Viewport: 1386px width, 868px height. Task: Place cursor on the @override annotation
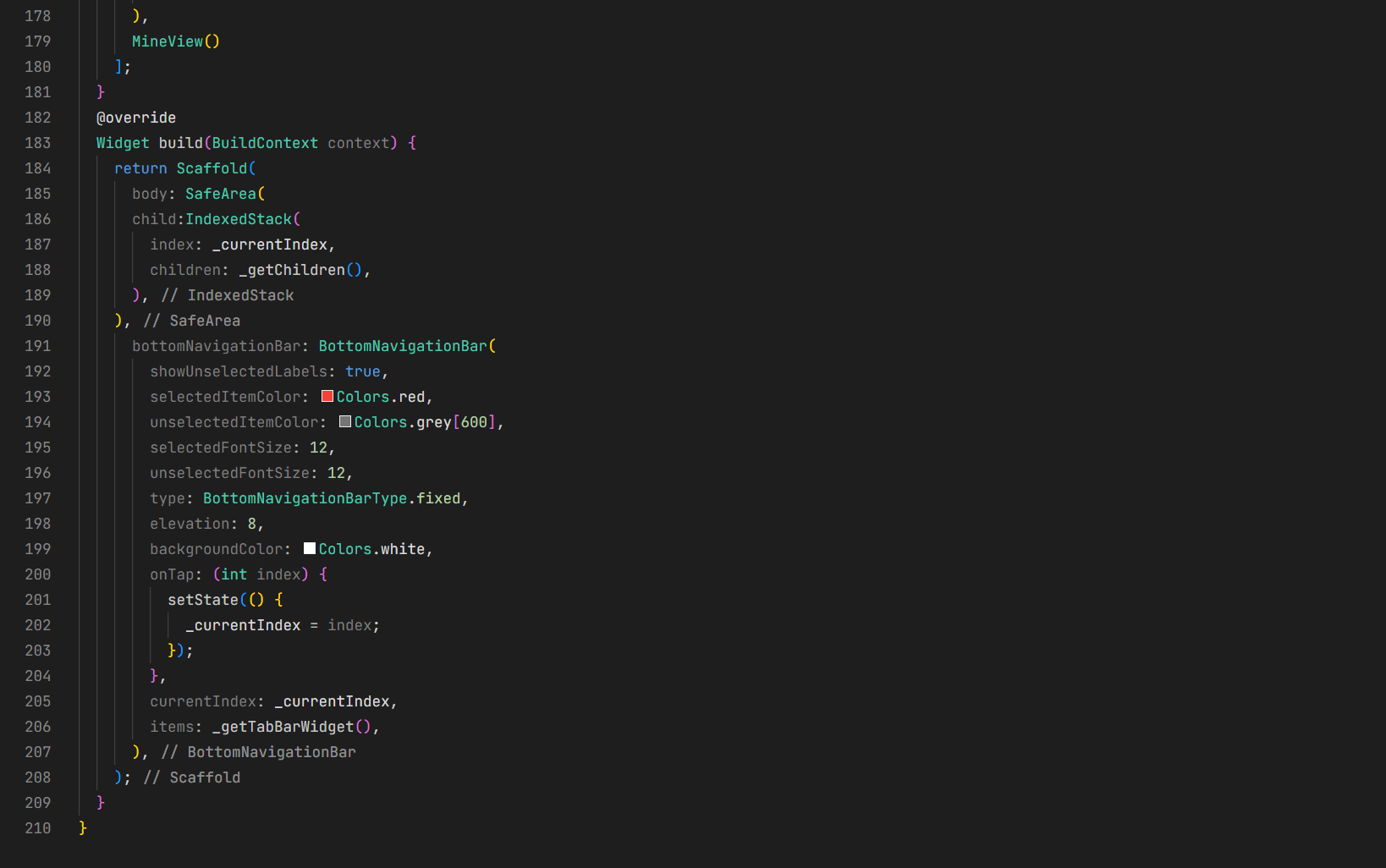coord(136,118)
